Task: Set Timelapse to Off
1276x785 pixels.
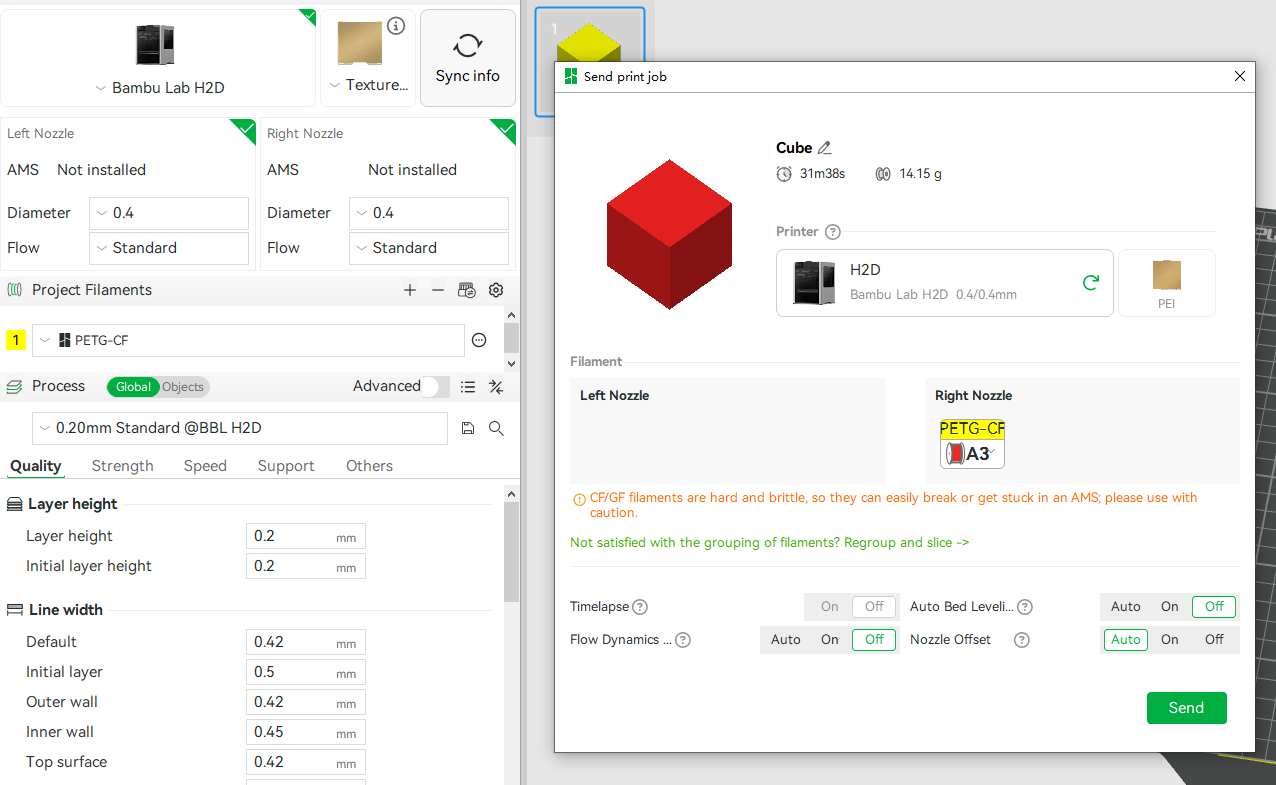Action: (874, 607)
